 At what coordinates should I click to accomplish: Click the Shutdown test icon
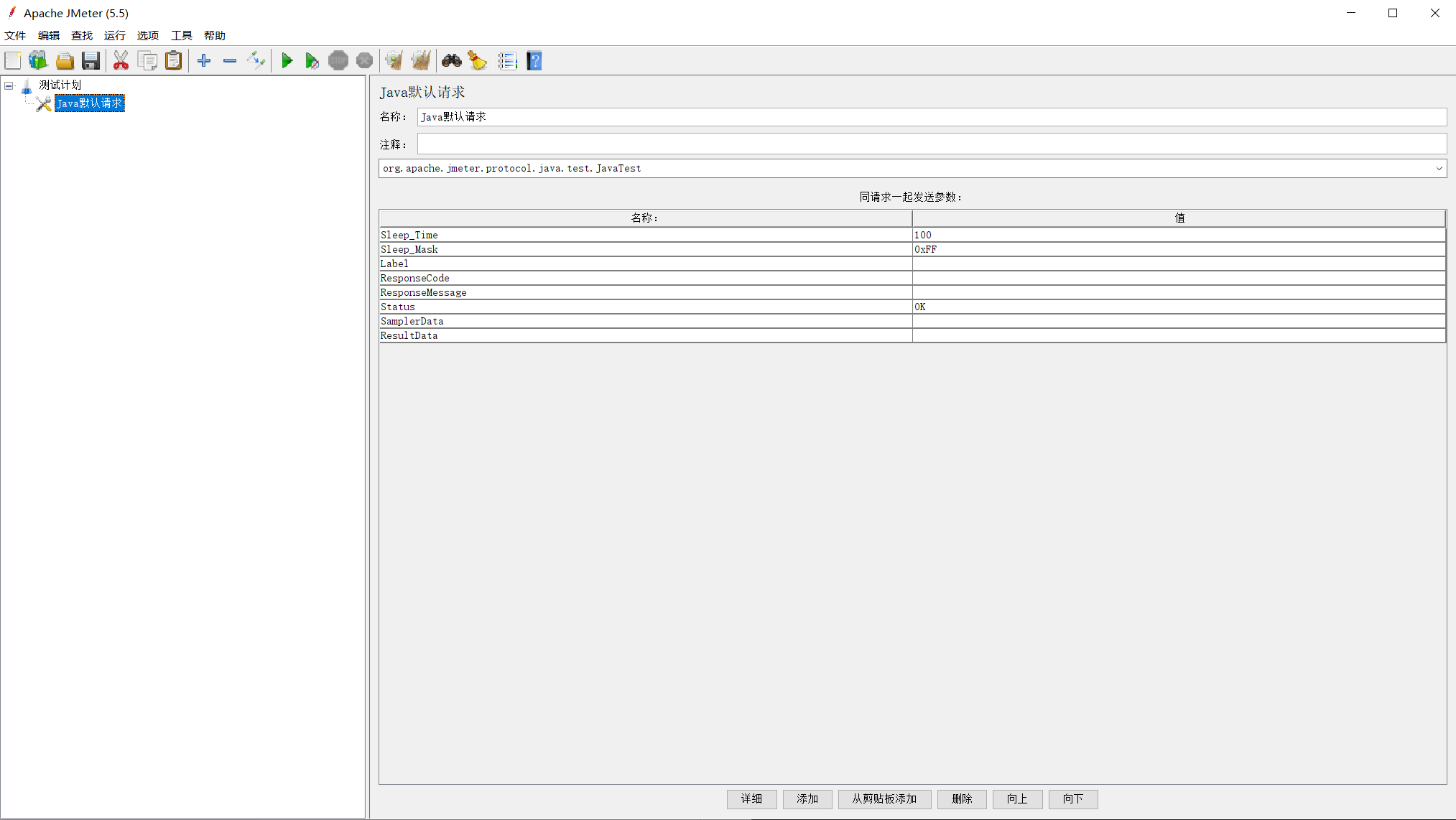coord(365,61)
